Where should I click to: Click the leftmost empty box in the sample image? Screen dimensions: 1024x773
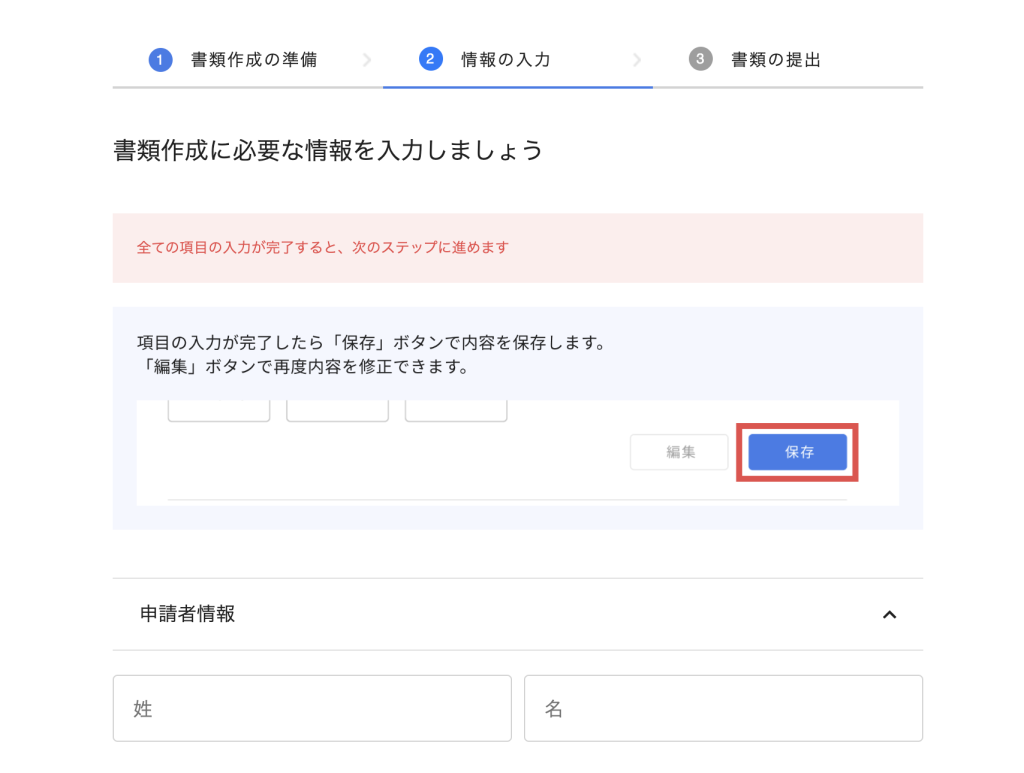click(x=218, y=410)
